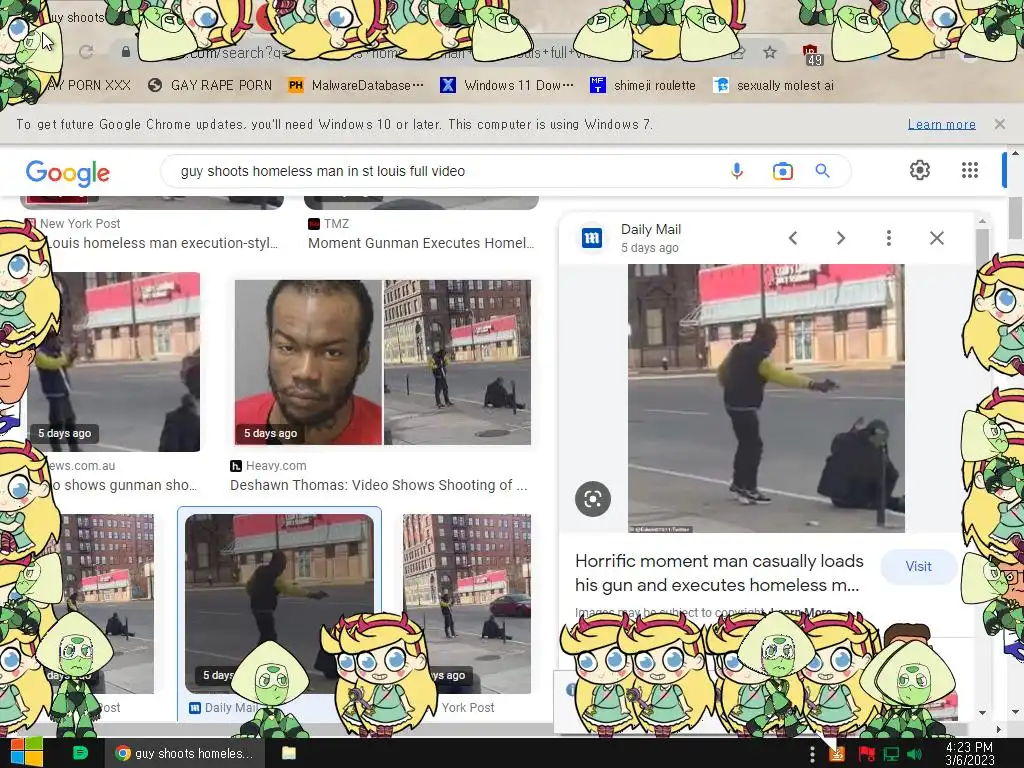Screen dimensions: 1024x768
Task: Open quick settings gear icon
Action: [x=920, y=170]
